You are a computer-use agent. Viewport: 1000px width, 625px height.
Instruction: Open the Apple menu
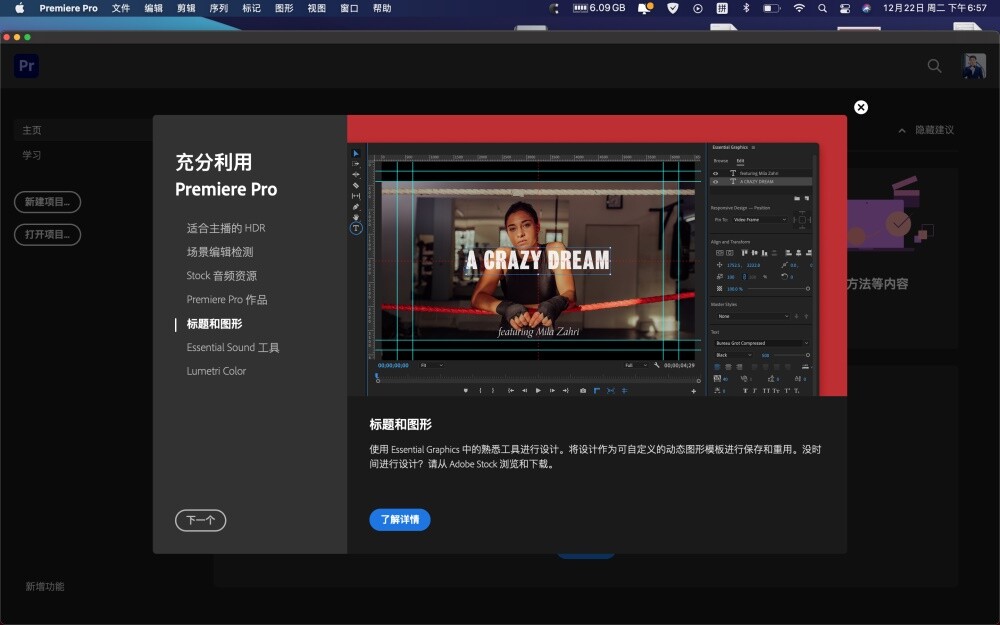tap(19, 8)
